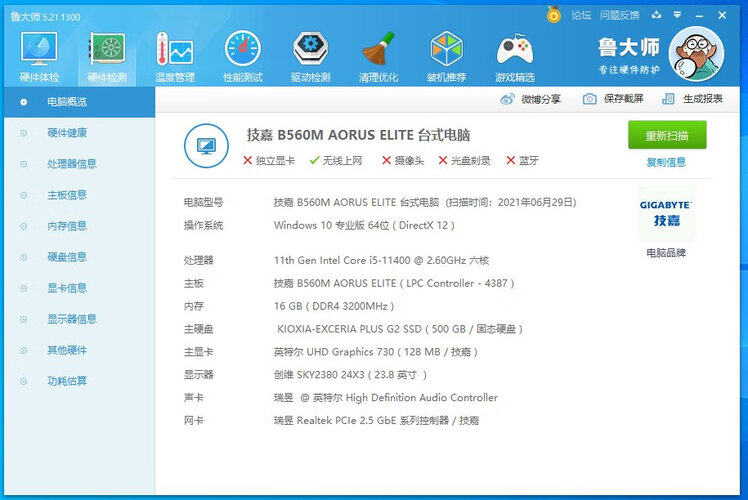The height and width of the screenshot is (500, 748).
Task: Click the High Definition Audio Controller value
Action: point(385,397)
